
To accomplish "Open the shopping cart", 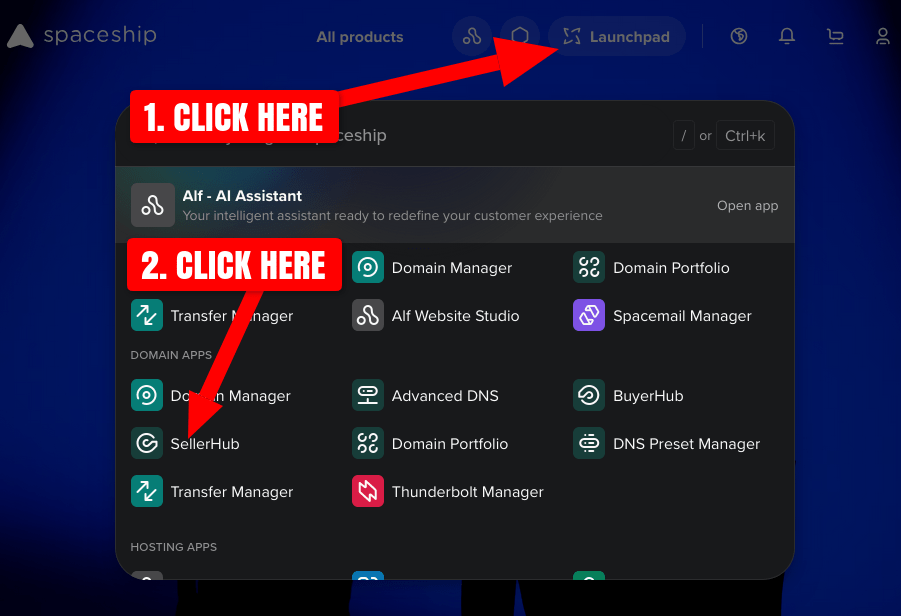I will (x=835, y=36).
